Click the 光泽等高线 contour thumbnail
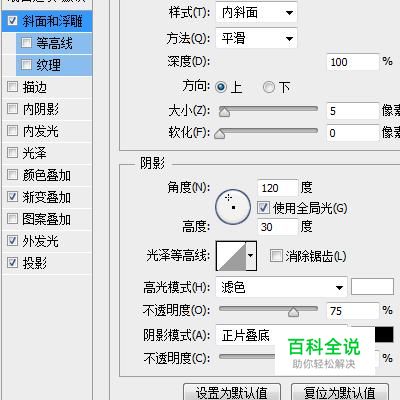400x400 pixels. 231,256
